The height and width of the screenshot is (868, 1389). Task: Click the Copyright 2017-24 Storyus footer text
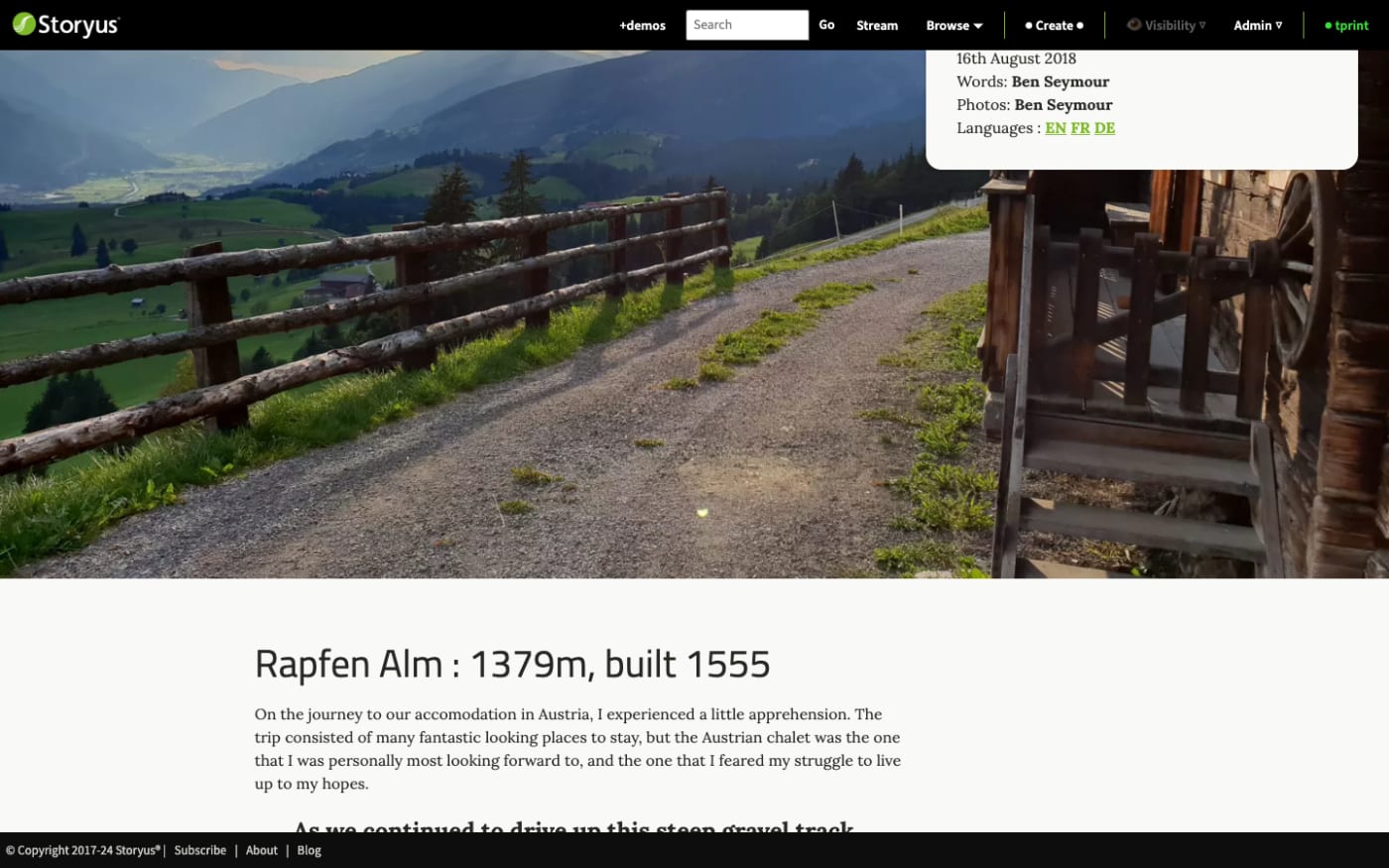[x=83, y=850]
